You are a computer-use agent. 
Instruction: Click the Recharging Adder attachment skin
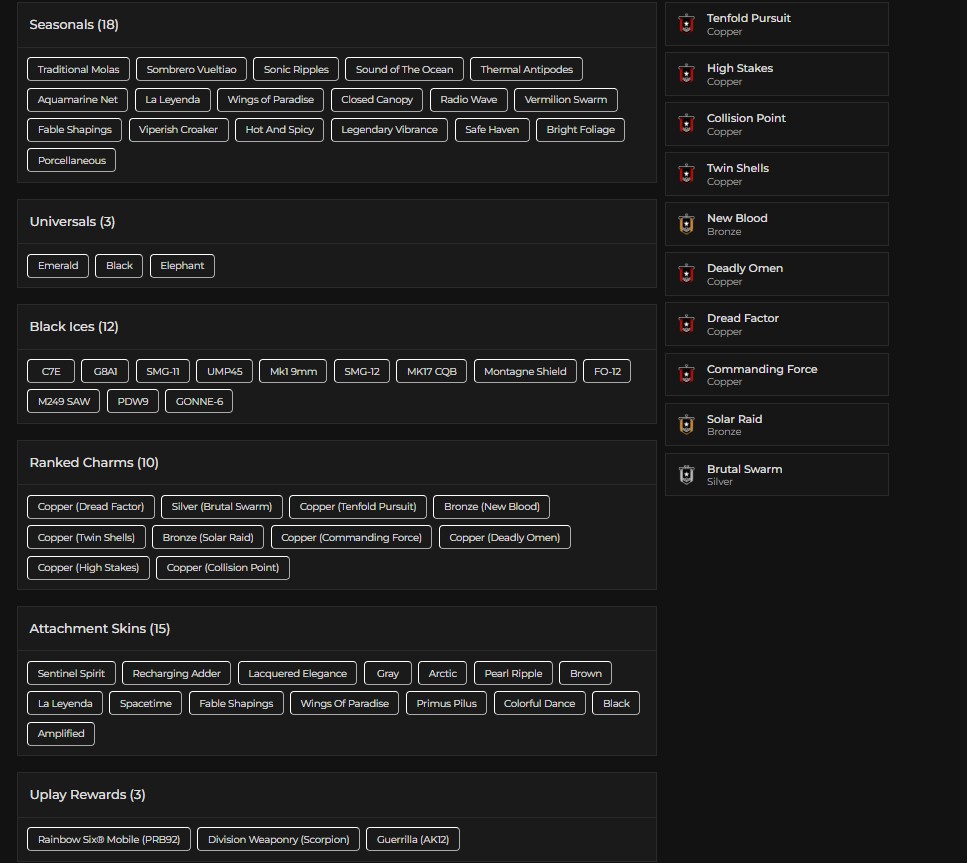click(x=176, y=674)
